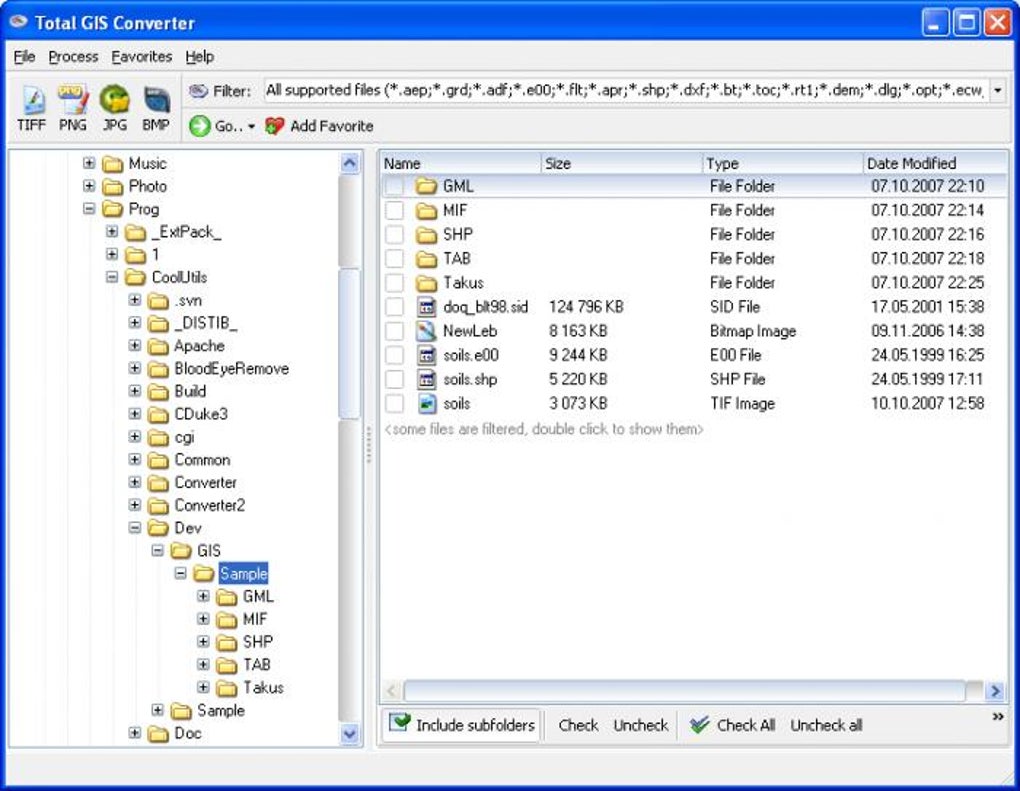Toggle Include subfolders option
Viewport: 1020px width, 791px height.
461,725
